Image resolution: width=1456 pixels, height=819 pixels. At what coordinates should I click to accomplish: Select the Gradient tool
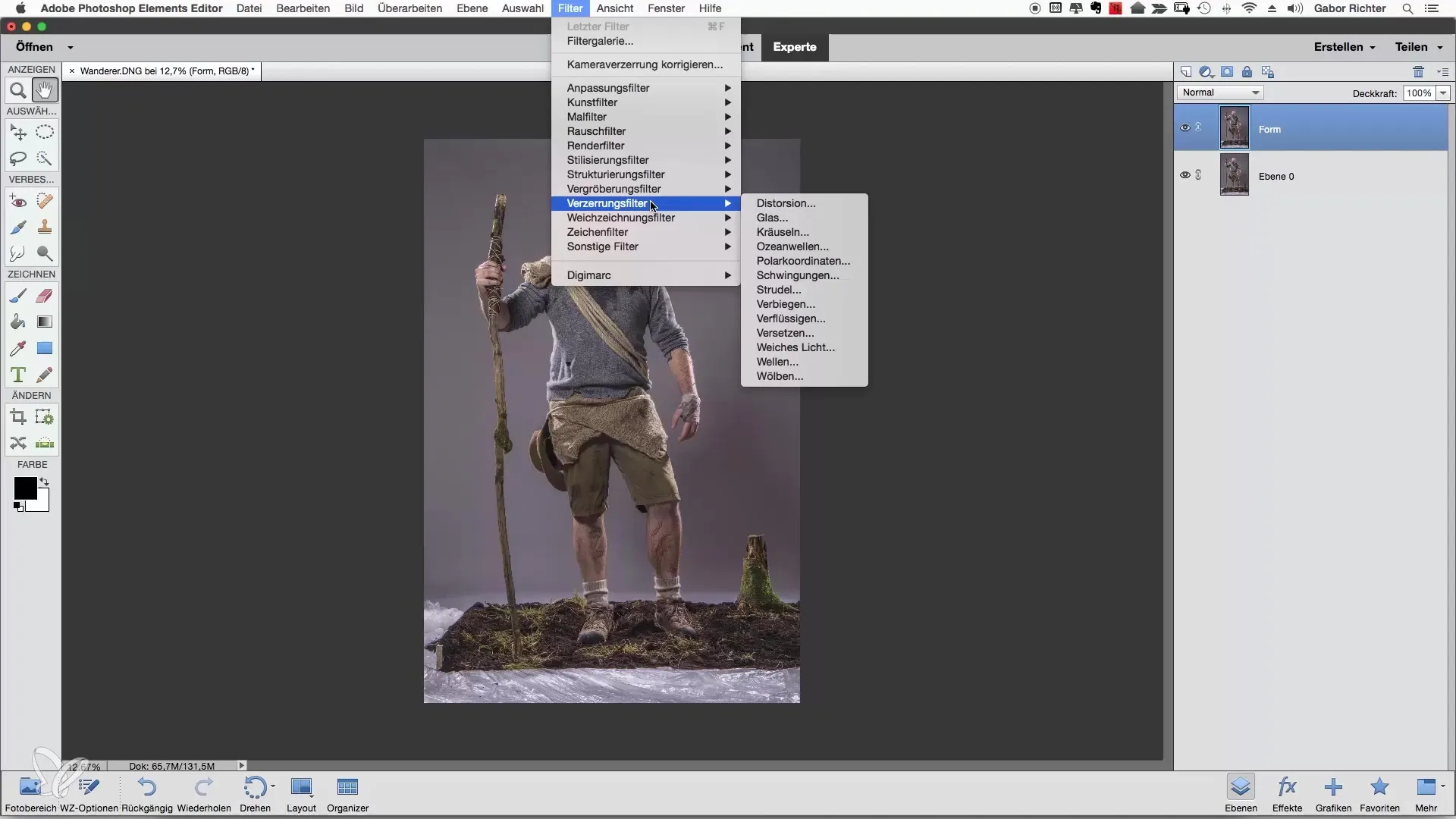(x=45, y=322)
